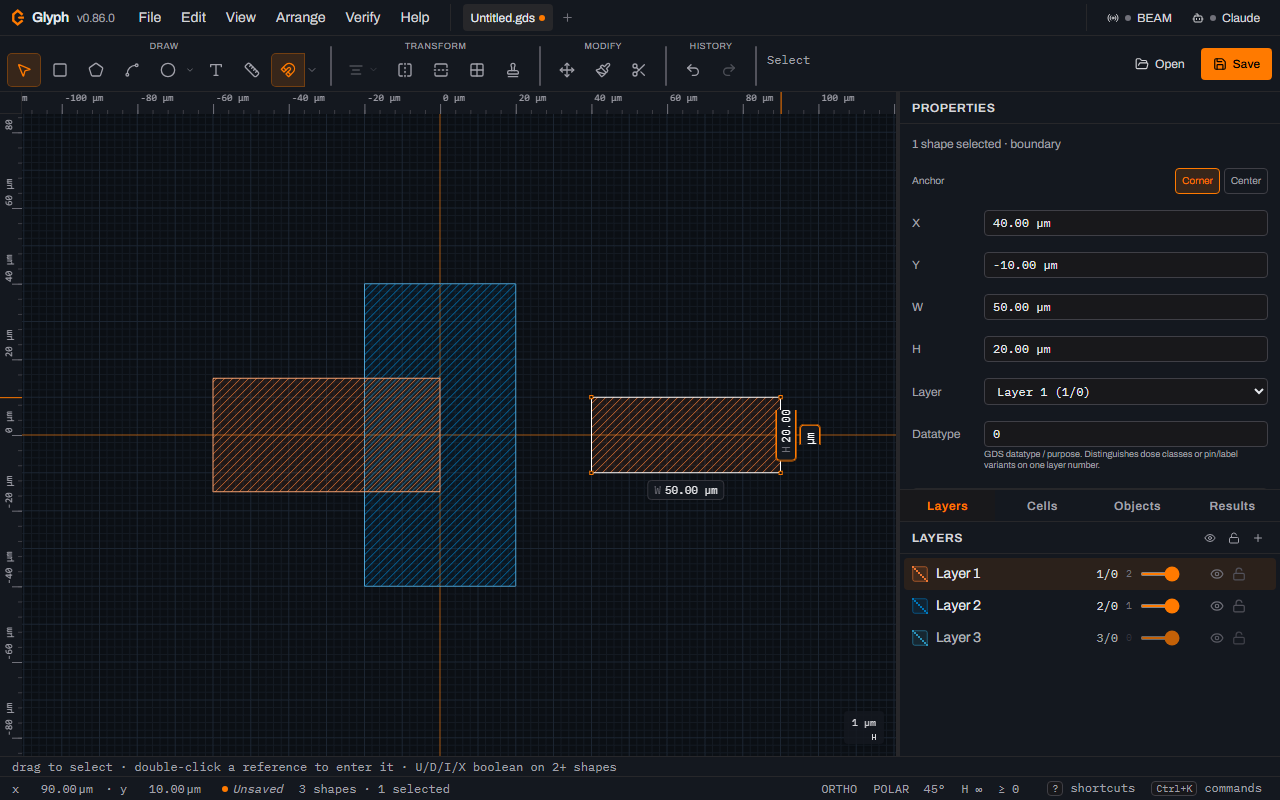1280x800 pixels.
Task: Set anchor to Center
Action: (1246, 181)
